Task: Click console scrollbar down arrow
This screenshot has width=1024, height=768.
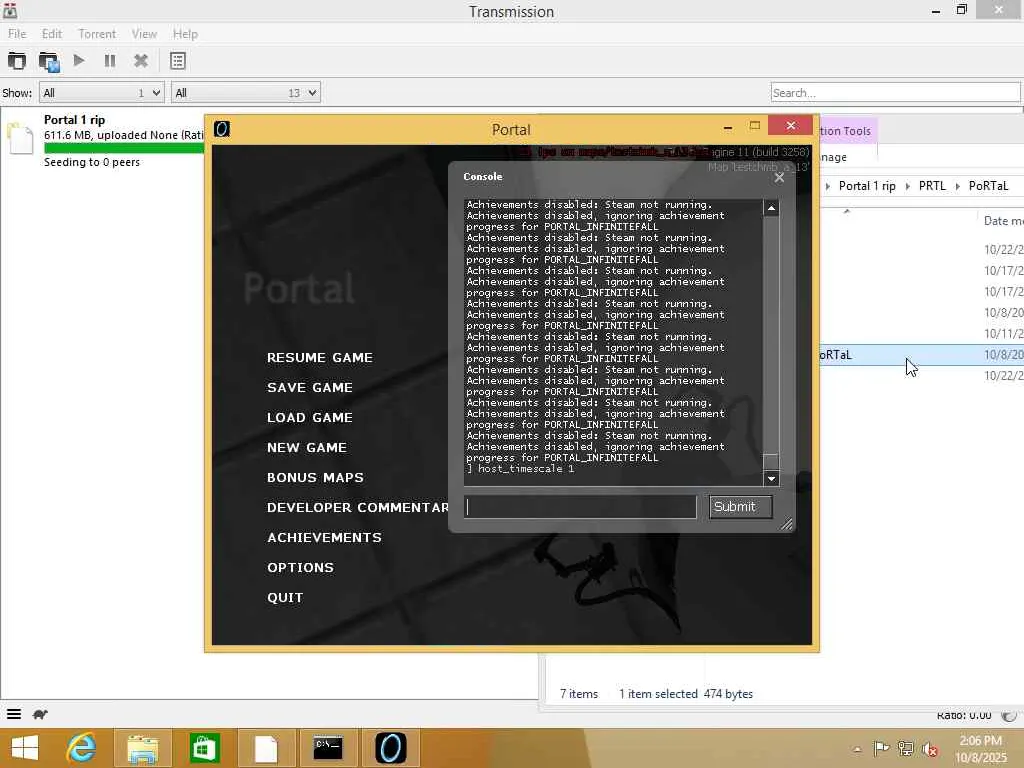Action: tap(771, 479)
